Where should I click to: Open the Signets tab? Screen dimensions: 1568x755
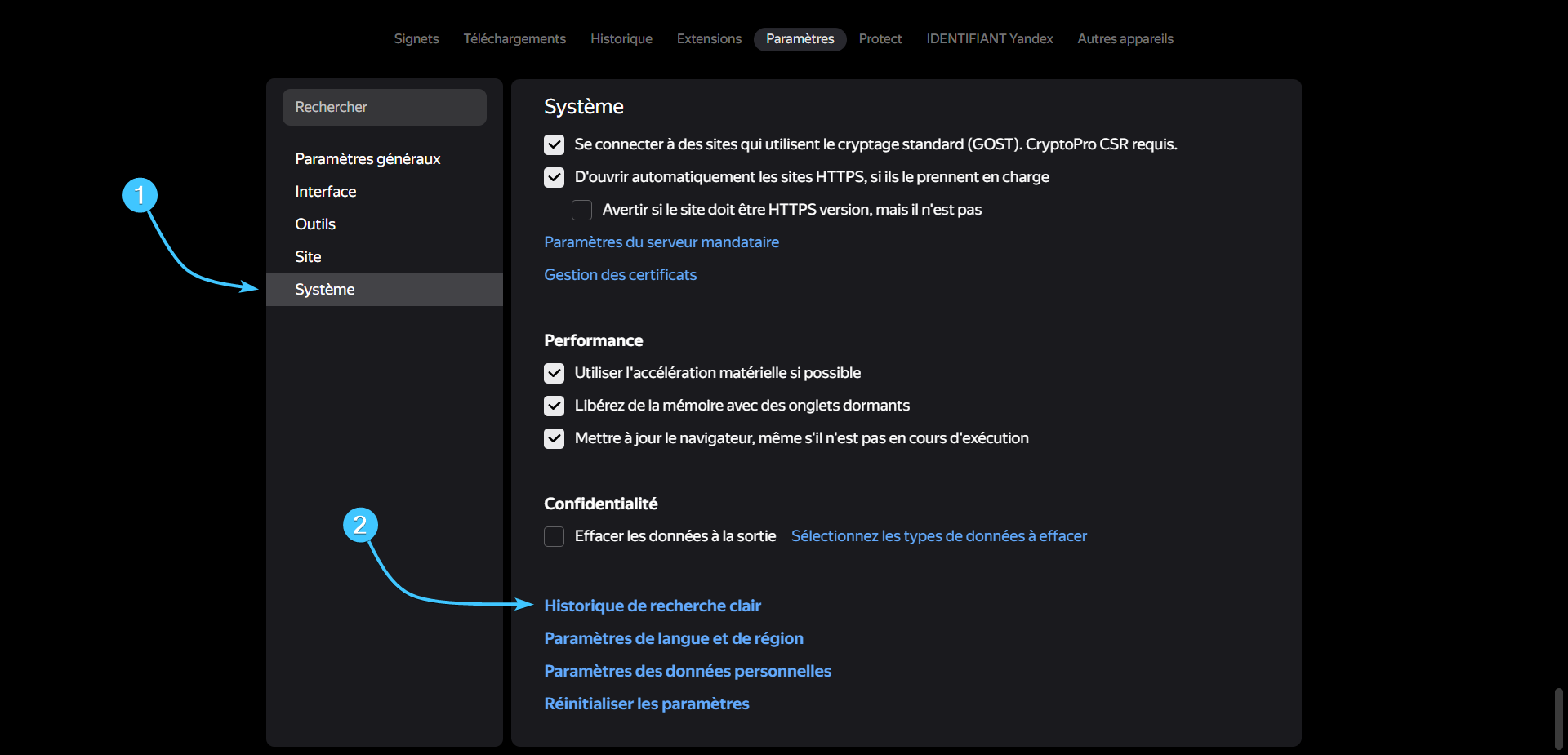point(416,38)
